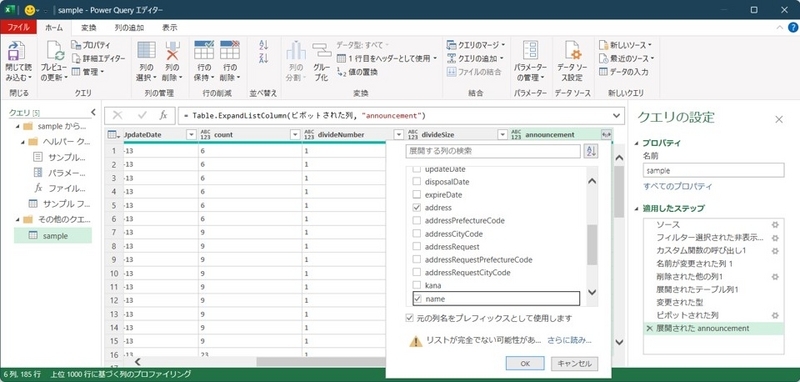Click the 1行目をヘッダーとして使用 button

387,58
